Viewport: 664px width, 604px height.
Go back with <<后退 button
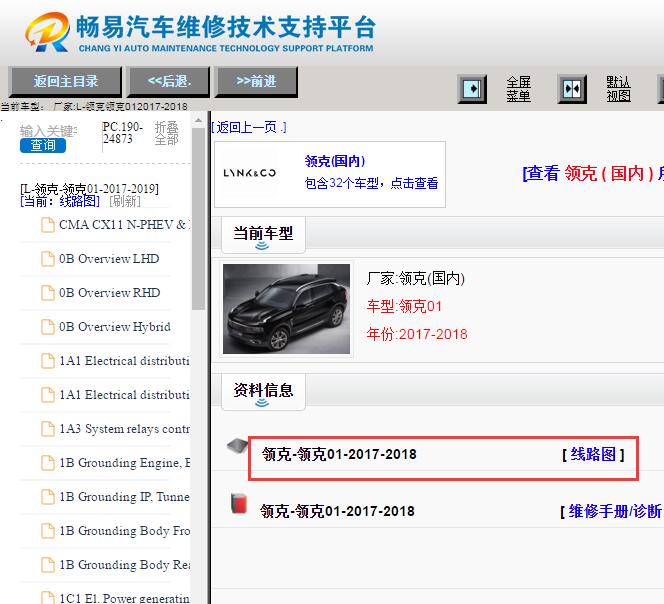[169, 81]
